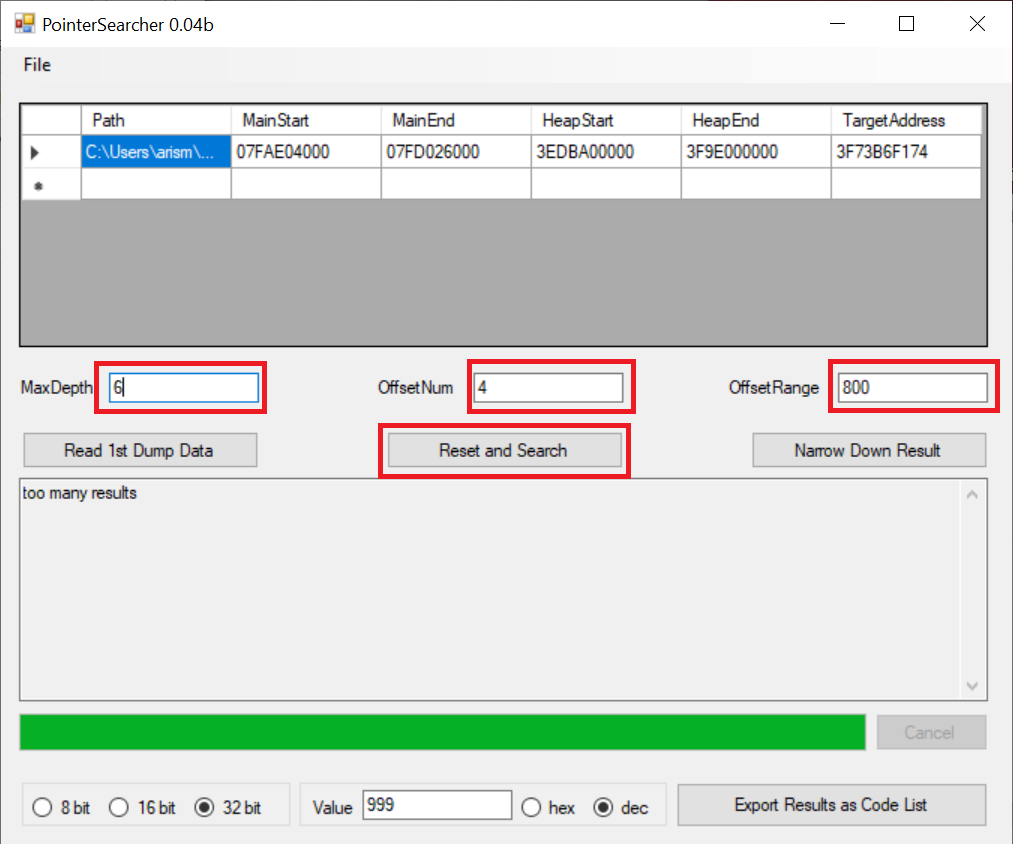This screenshot has height=844, width=1013.
Task: Select the 07FAE04000 MainStart cell
Action: click(306, 152)
